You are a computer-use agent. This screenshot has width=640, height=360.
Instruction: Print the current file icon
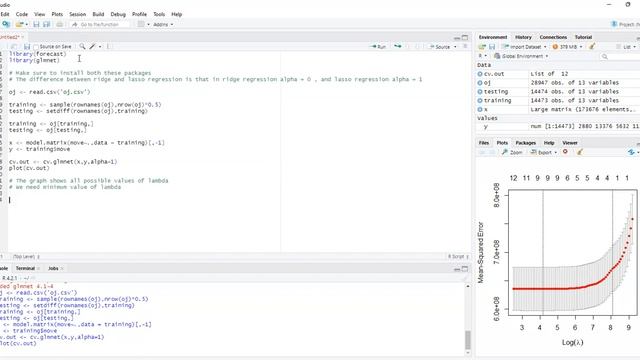[x=60, y=24]
